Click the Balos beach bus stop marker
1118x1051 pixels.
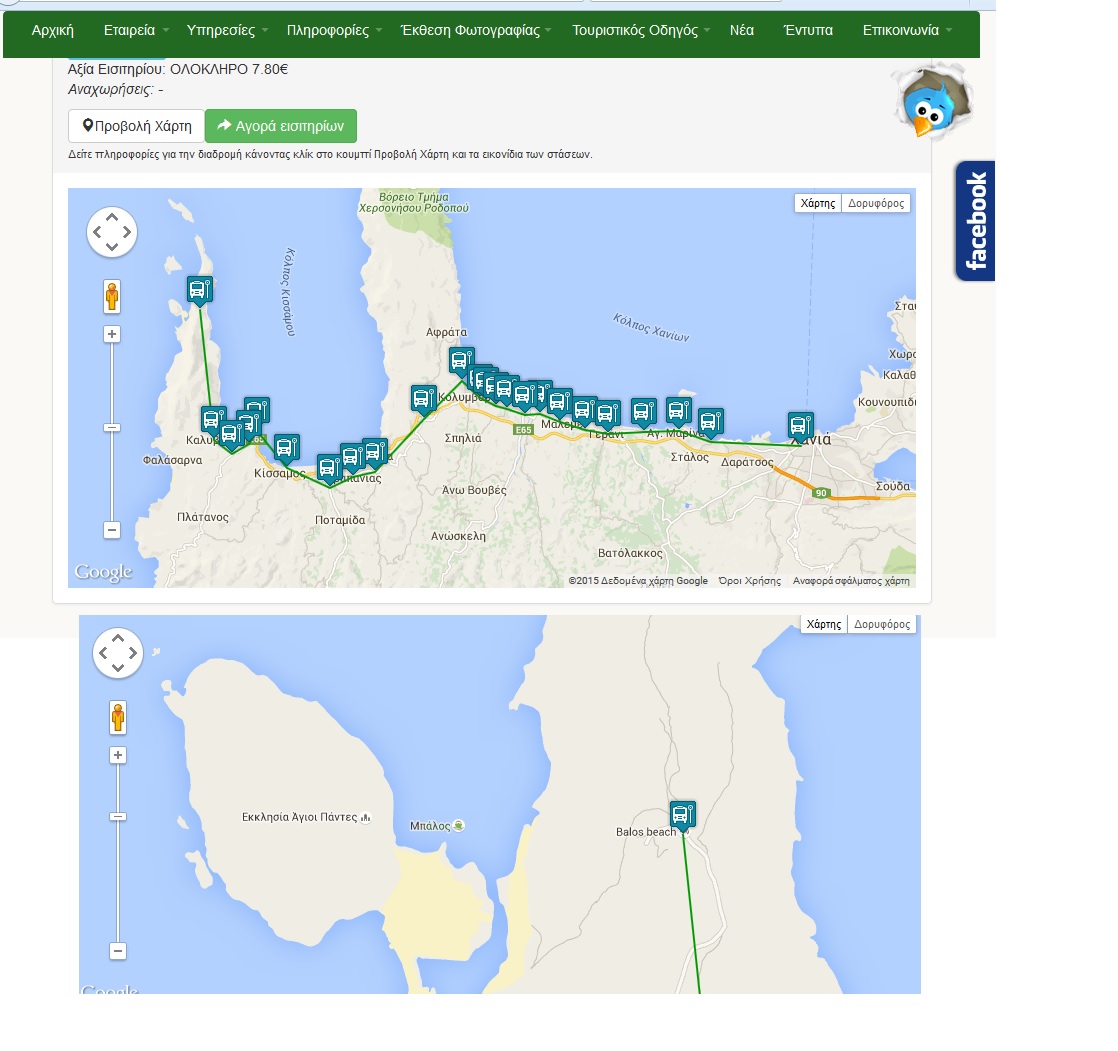[682, 815]
